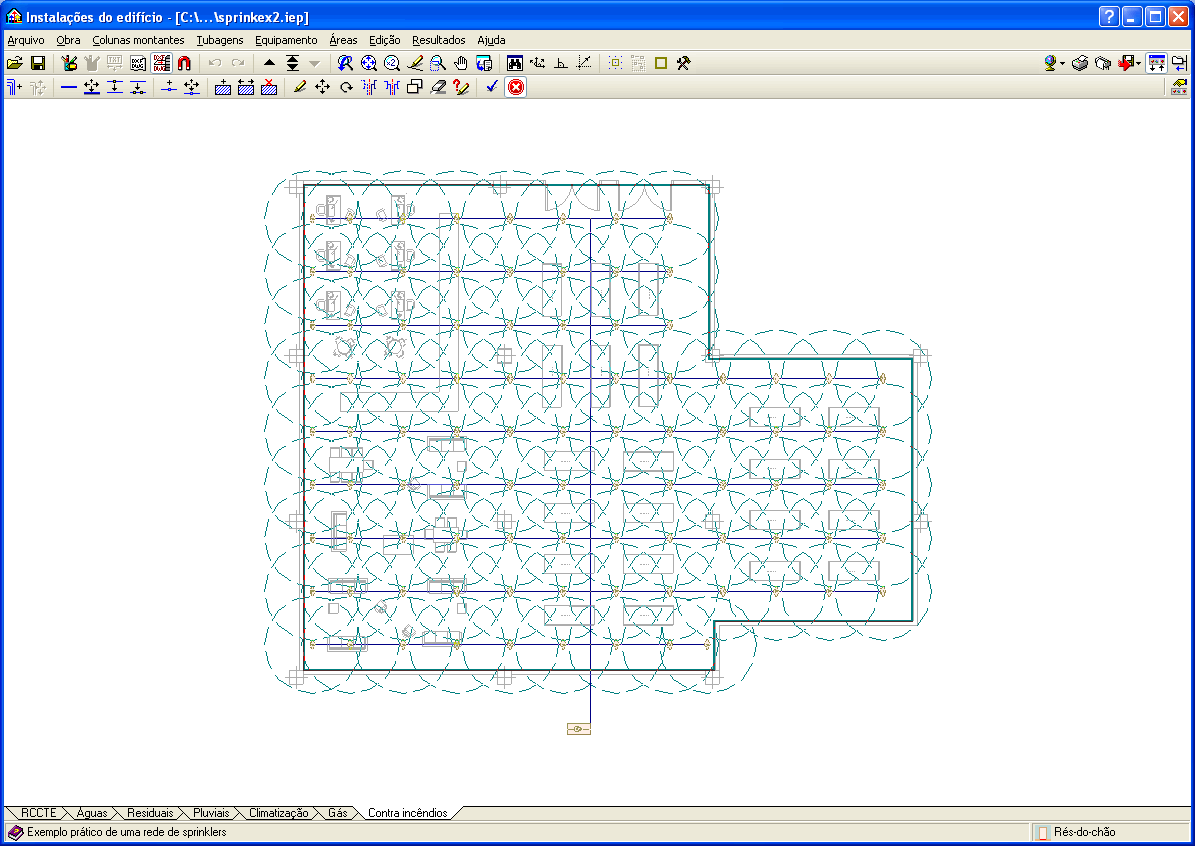
Task: Switch to the Águas tab
Action: [91, 813]
